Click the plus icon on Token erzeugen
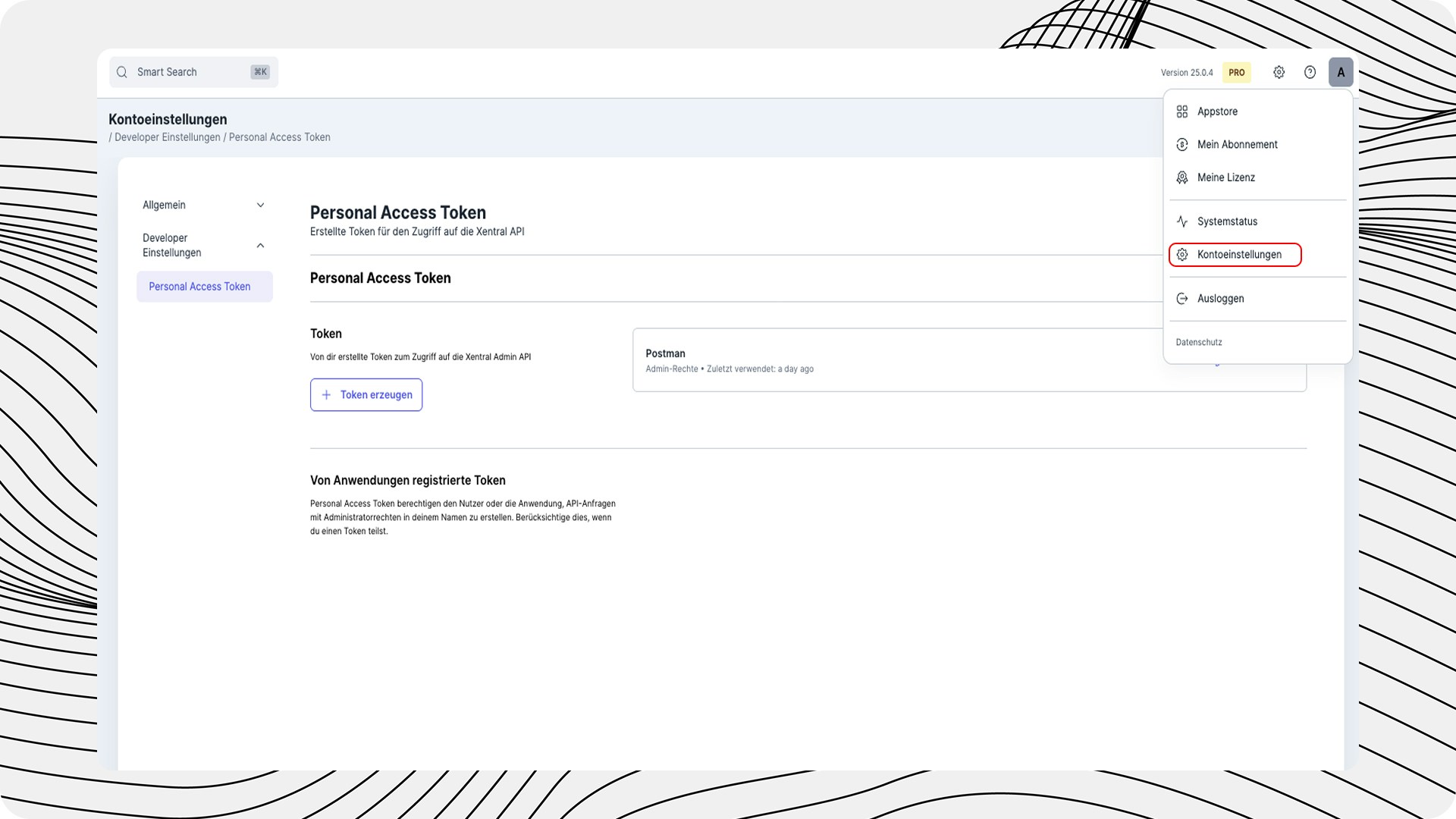Screen dimensions: 1456x819 click(x=326, y=395)
